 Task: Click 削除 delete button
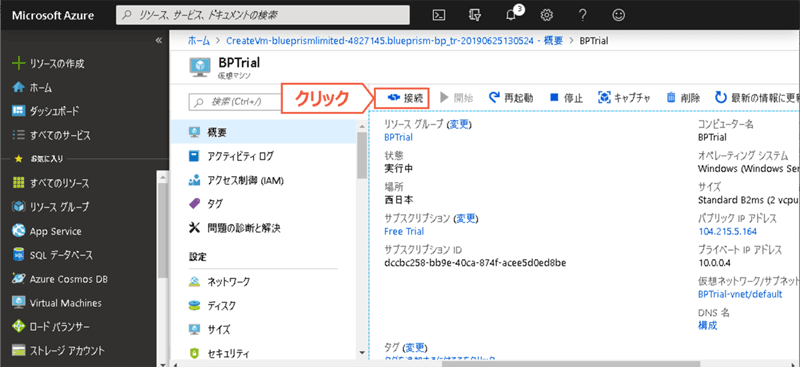683,98
